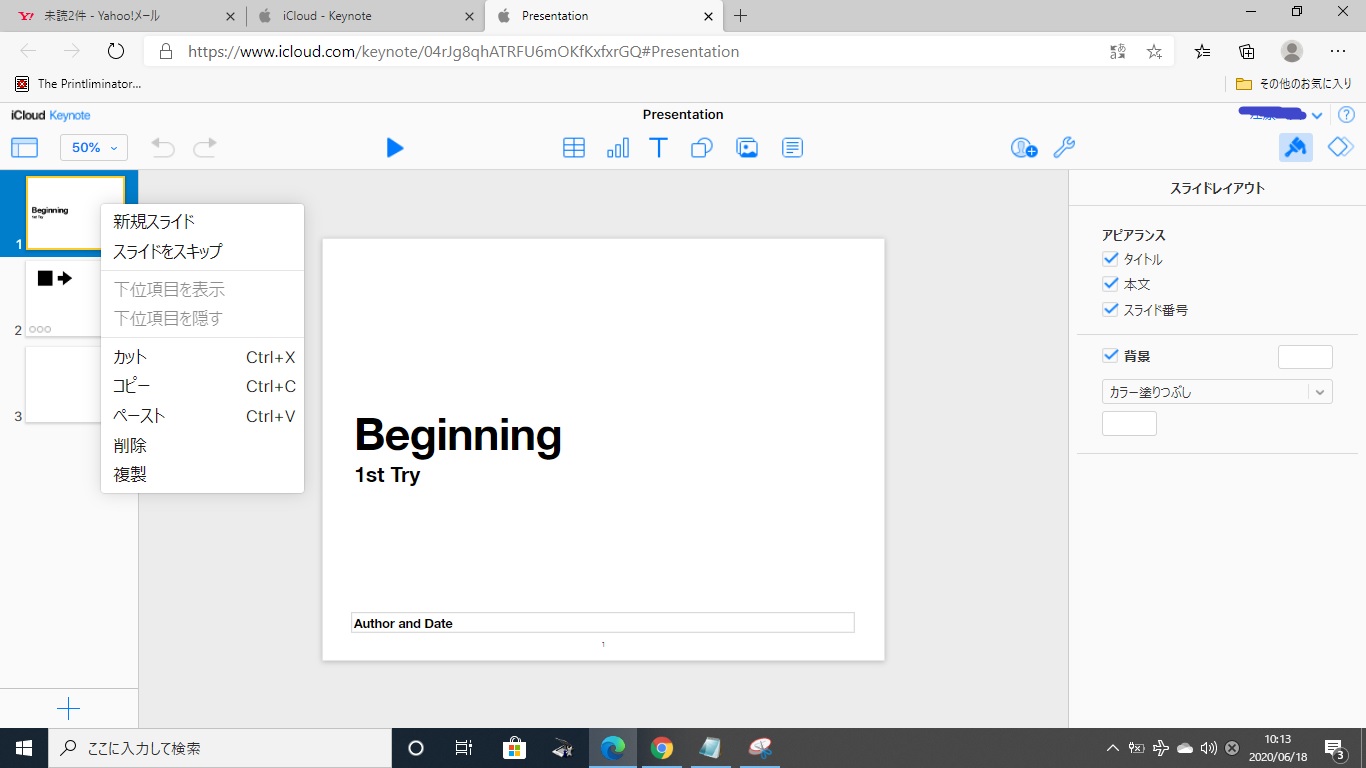The width and height of the screenshot is (1366, 768).
Task: Open the wrench Tools icon
Action: (1065, 148)
